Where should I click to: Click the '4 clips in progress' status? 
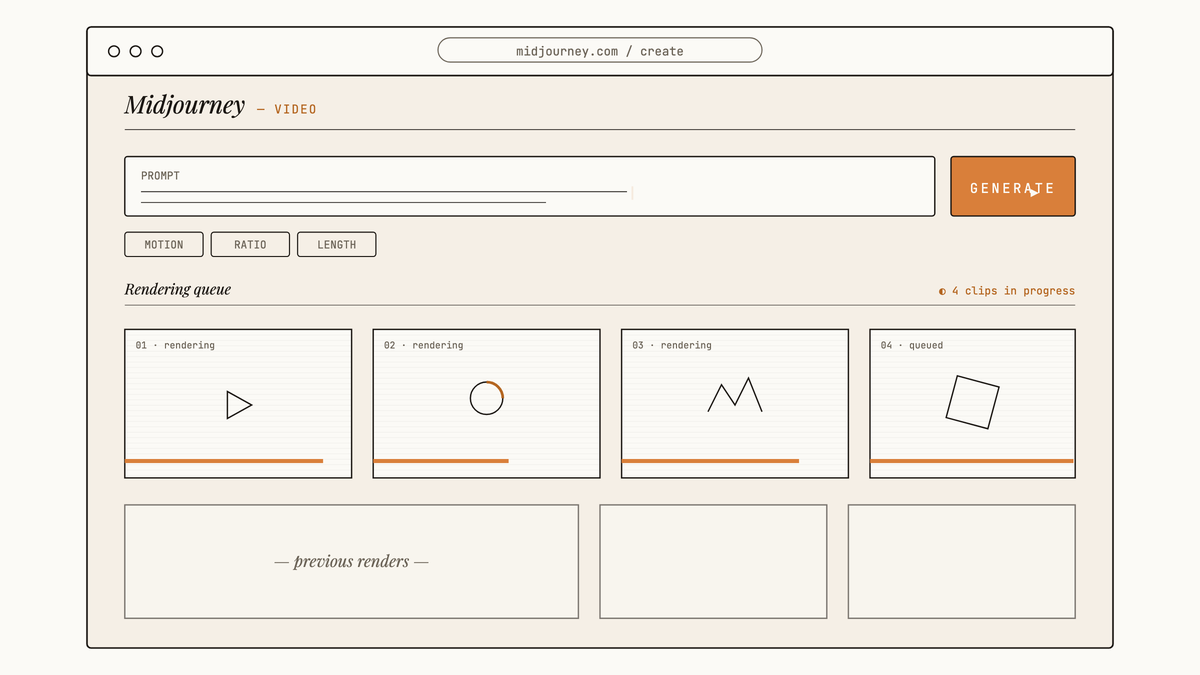pyautogui.click(x=1013, y=291)
